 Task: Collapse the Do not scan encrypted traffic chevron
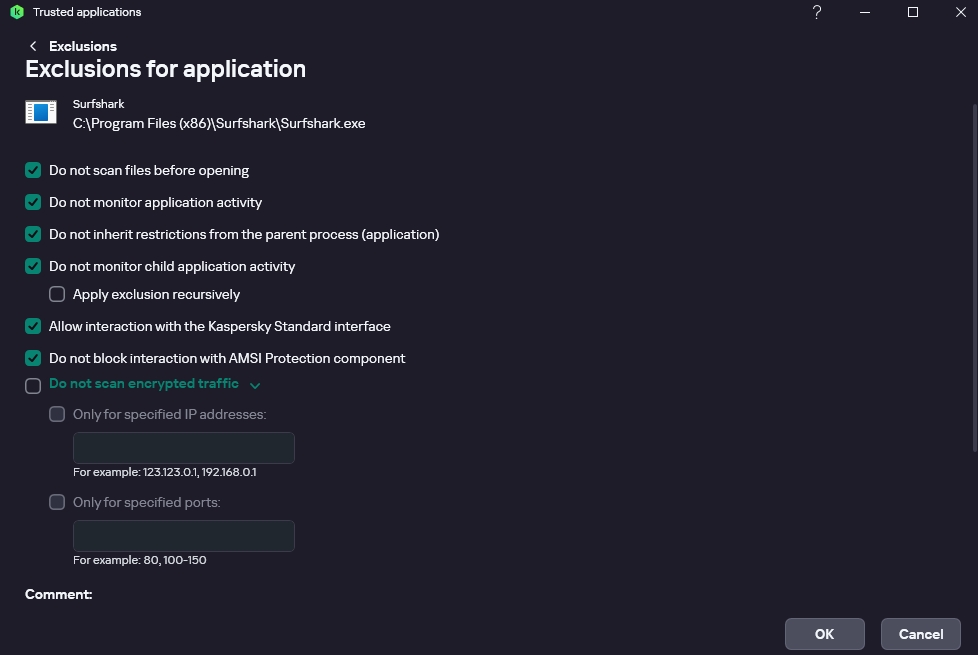click(x=255, y=385)
